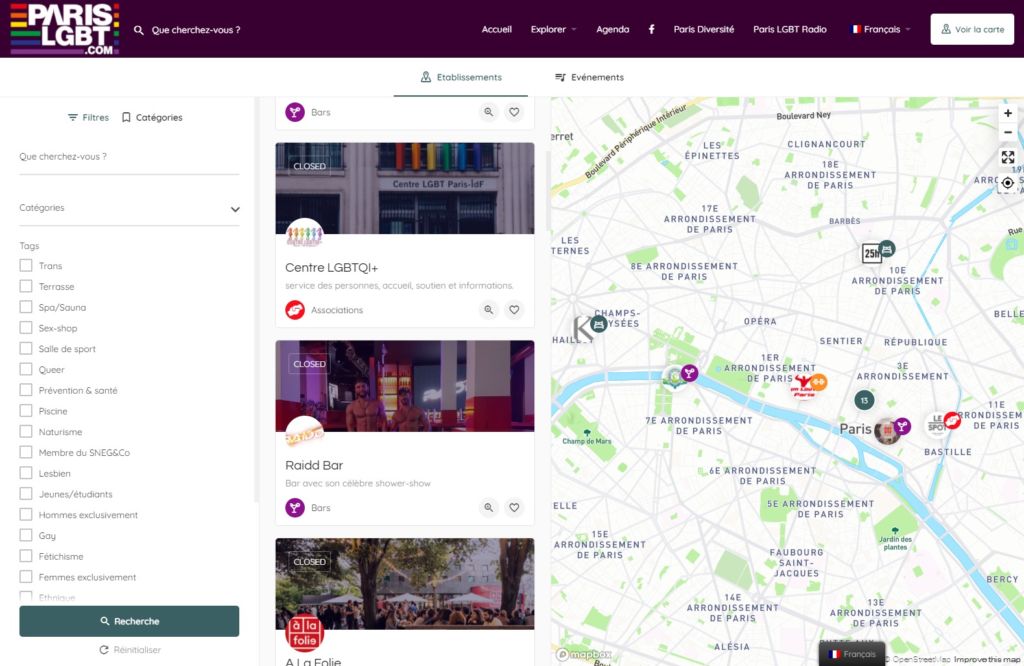
Task: Check the Terrasse tag
Action: [25, 286]
